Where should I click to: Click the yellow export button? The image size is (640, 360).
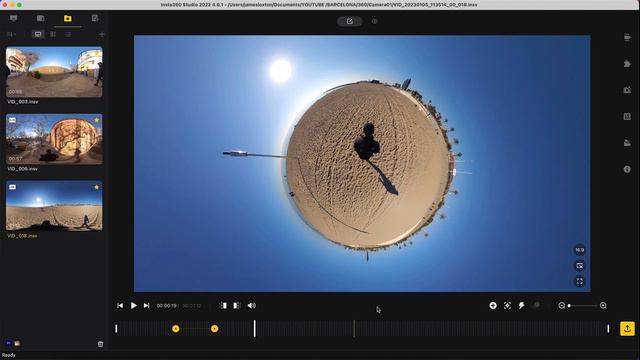tap(627, 329)
